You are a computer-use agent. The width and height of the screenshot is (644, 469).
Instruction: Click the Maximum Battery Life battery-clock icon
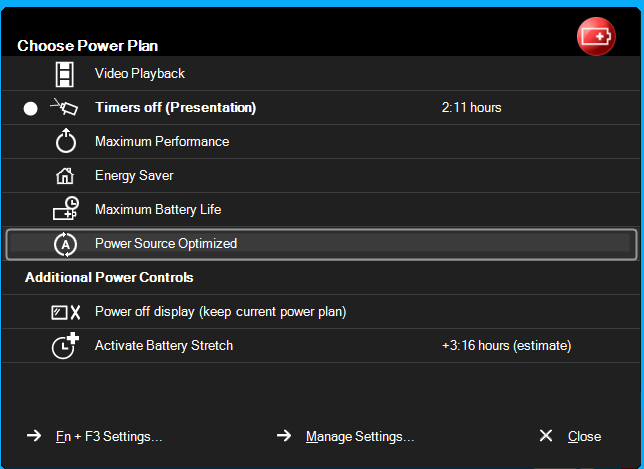[65, 210]
